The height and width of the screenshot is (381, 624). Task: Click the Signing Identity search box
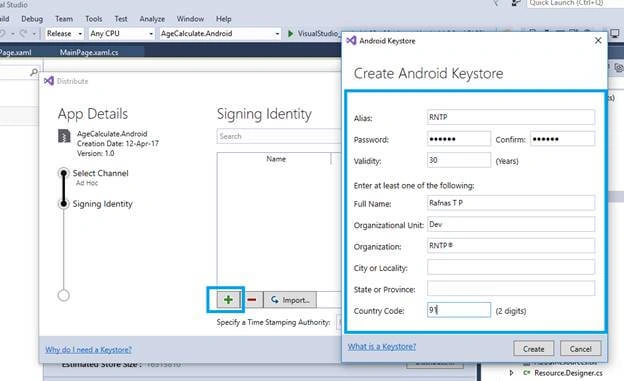(x=279, y=136)
